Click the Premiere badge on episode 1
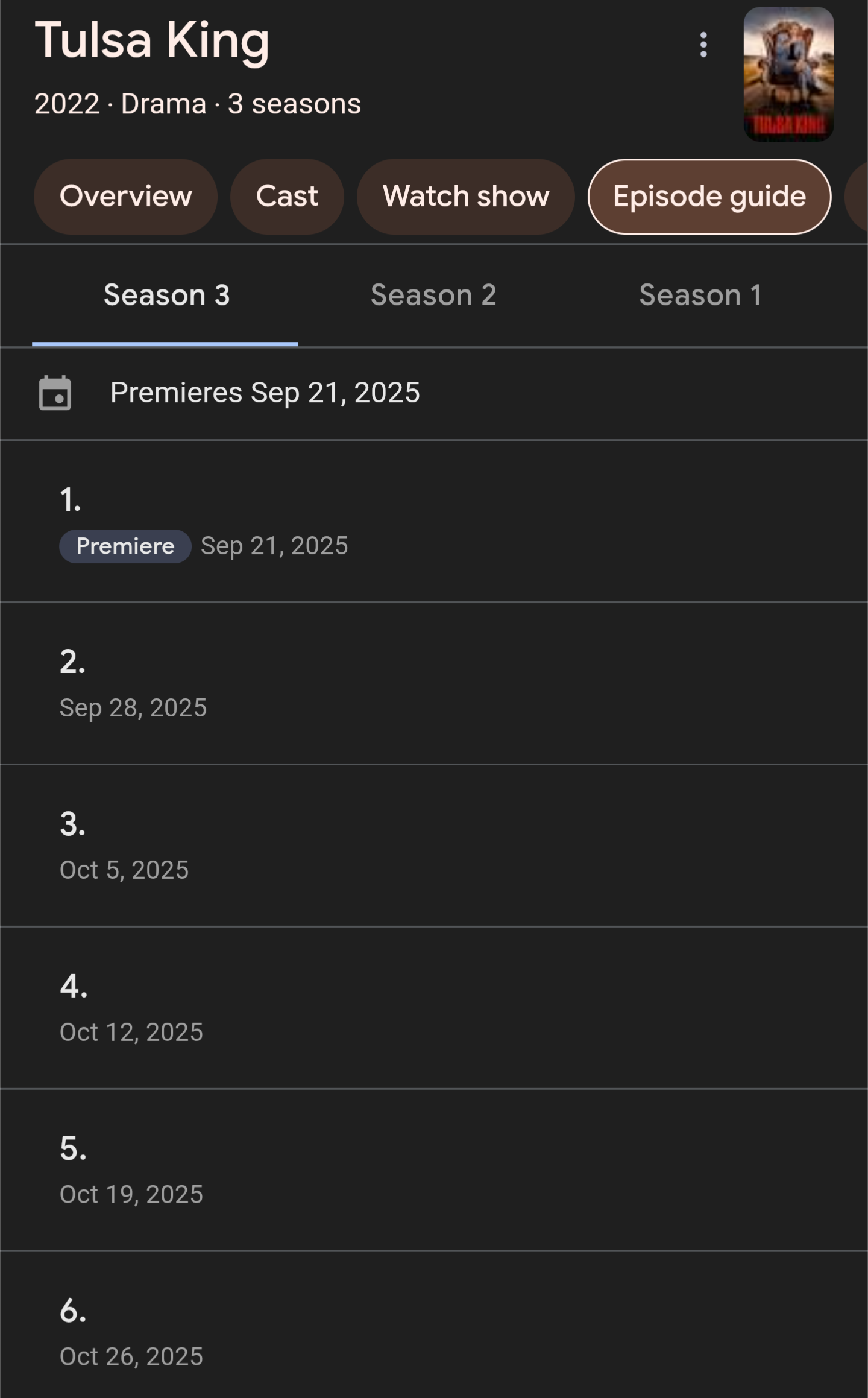The width and height of the screenshot is (868, 1398). (125, 546)
